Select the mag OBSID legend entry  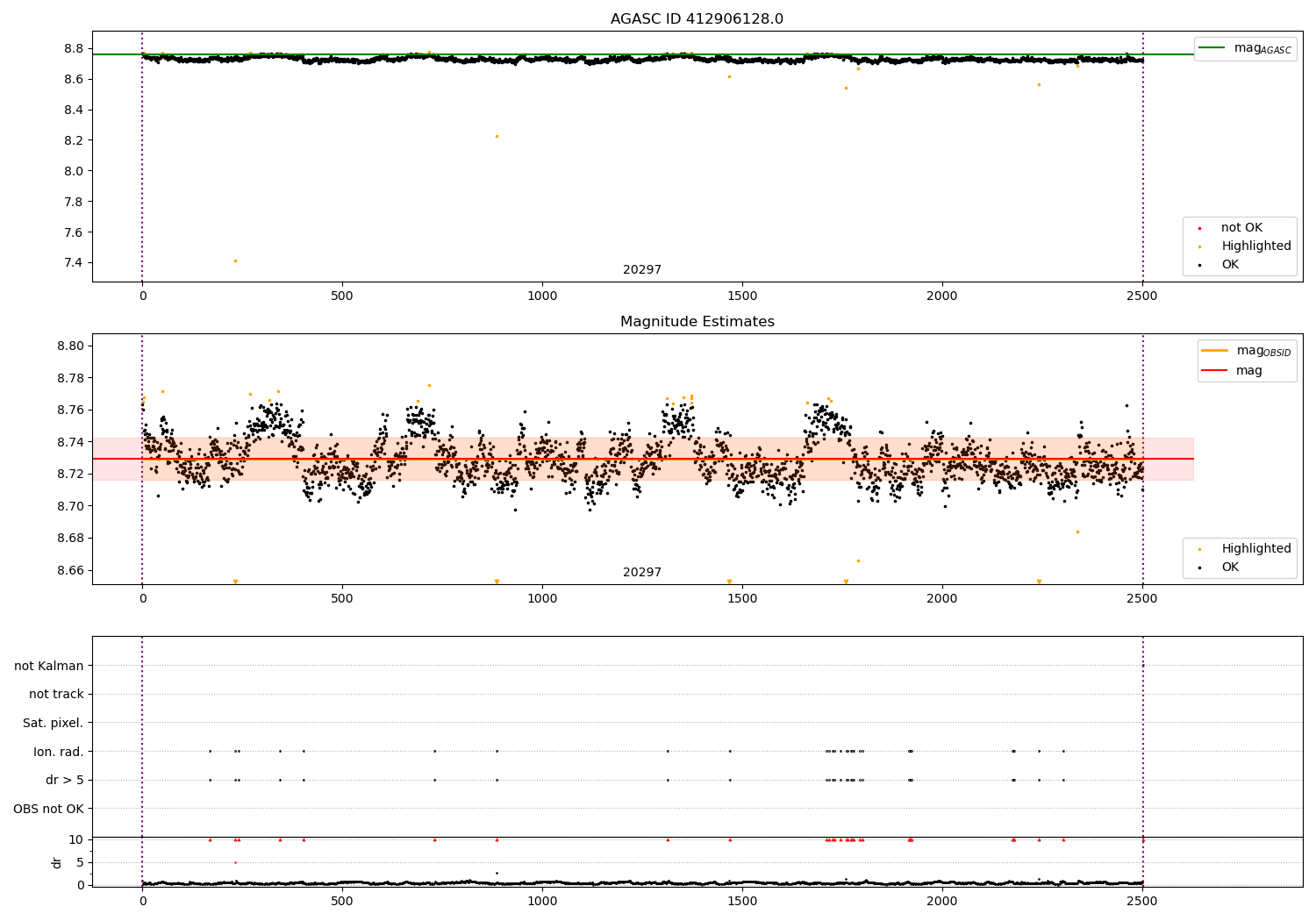[1247, 351]
